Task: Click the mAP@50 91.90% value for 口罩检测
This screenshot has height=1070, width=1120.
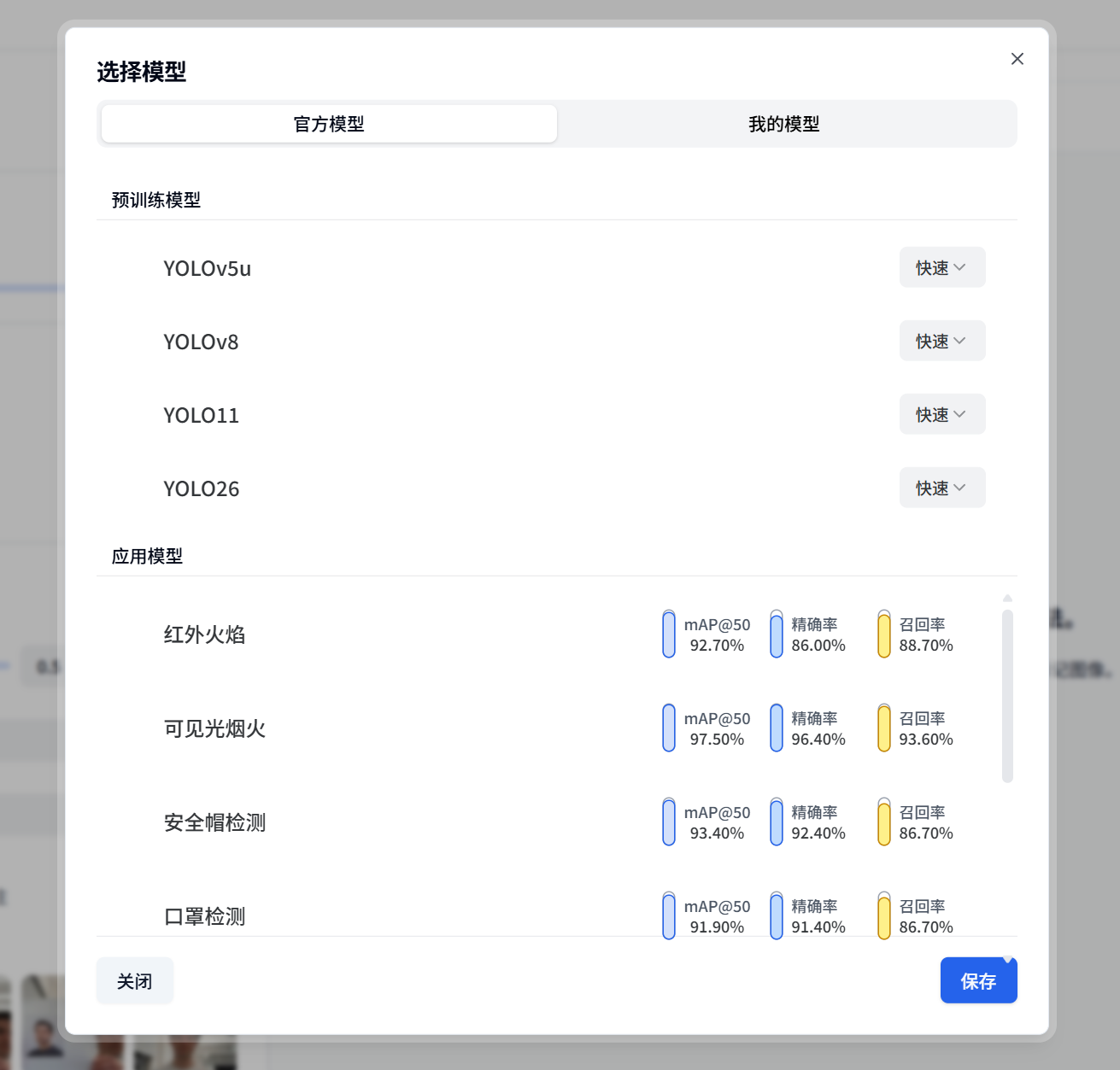Action: 717,927
